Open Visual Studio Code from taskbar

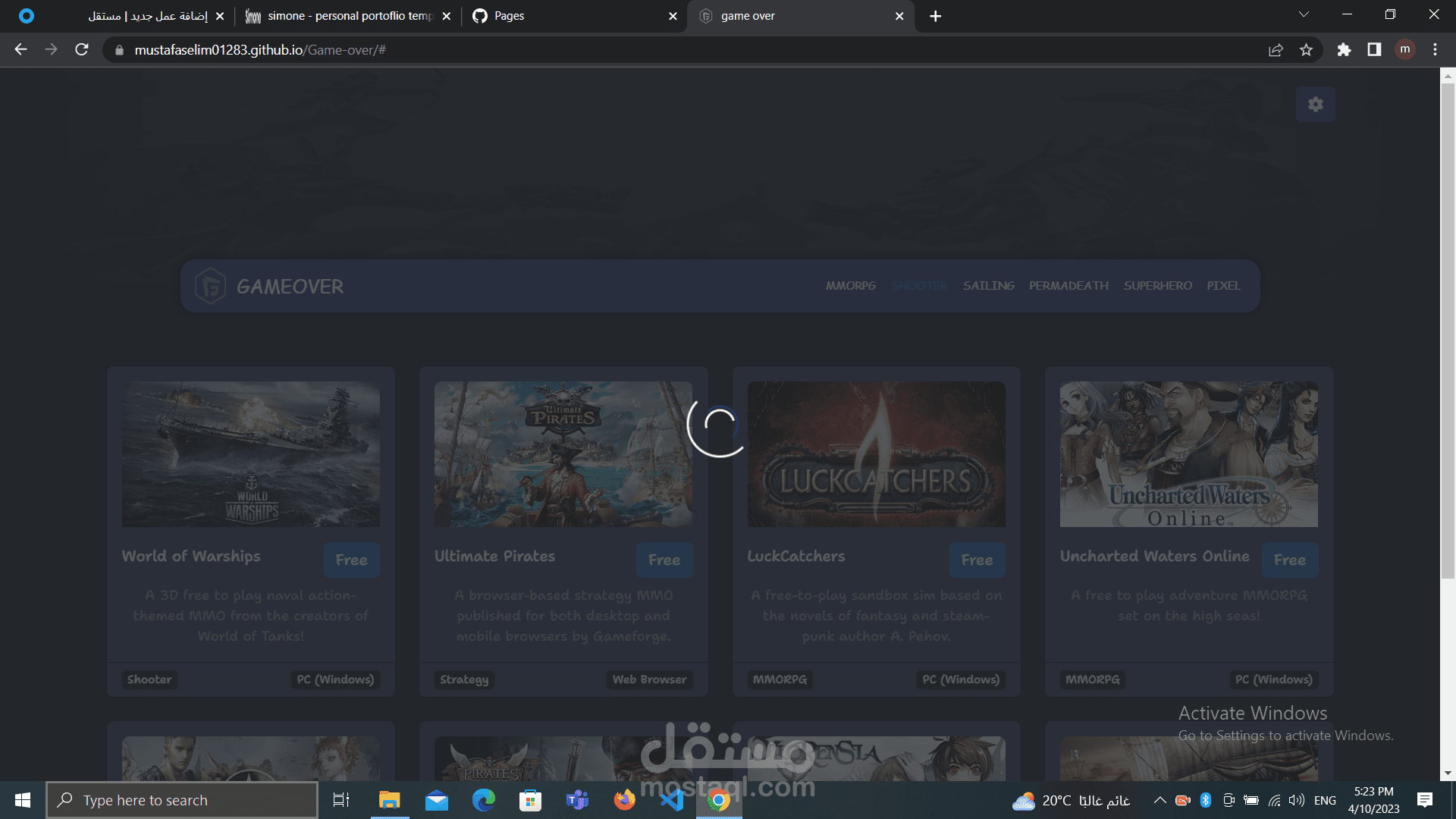(672, 800)
